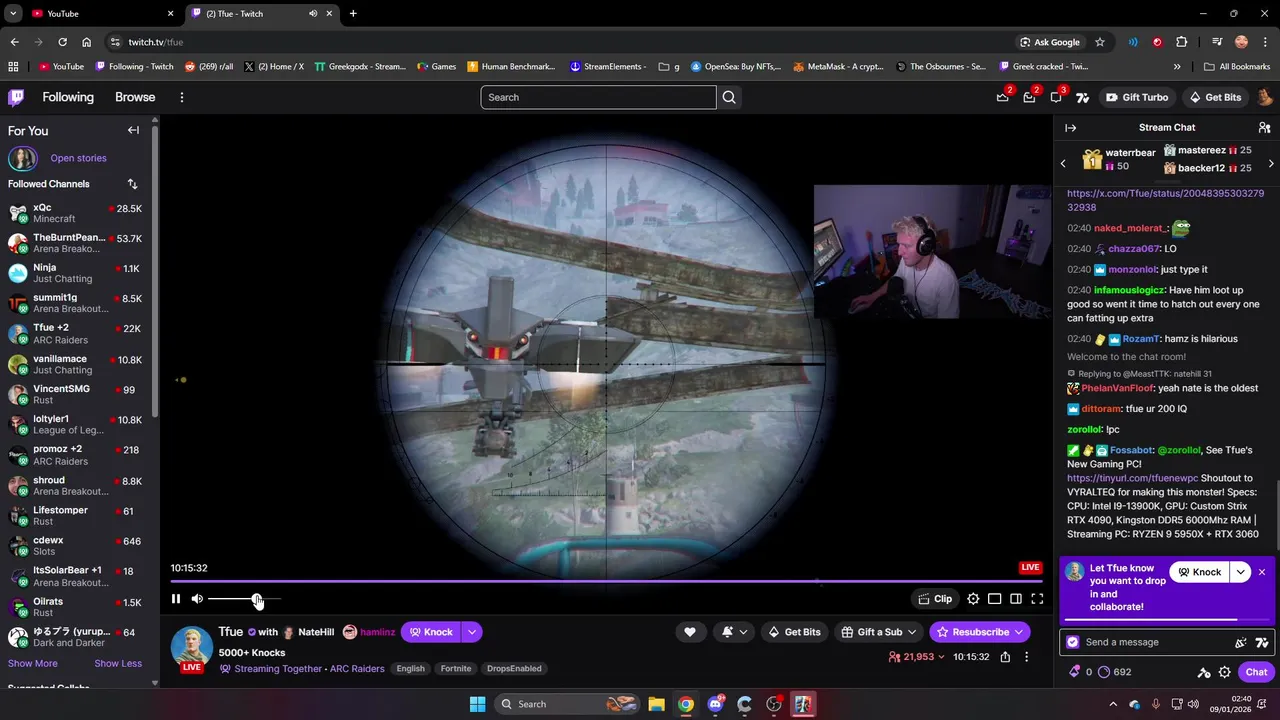Open the three-dot stream options menu
The height and width of the screenshot is (720, 1280).
click(x=1026, y=657)
